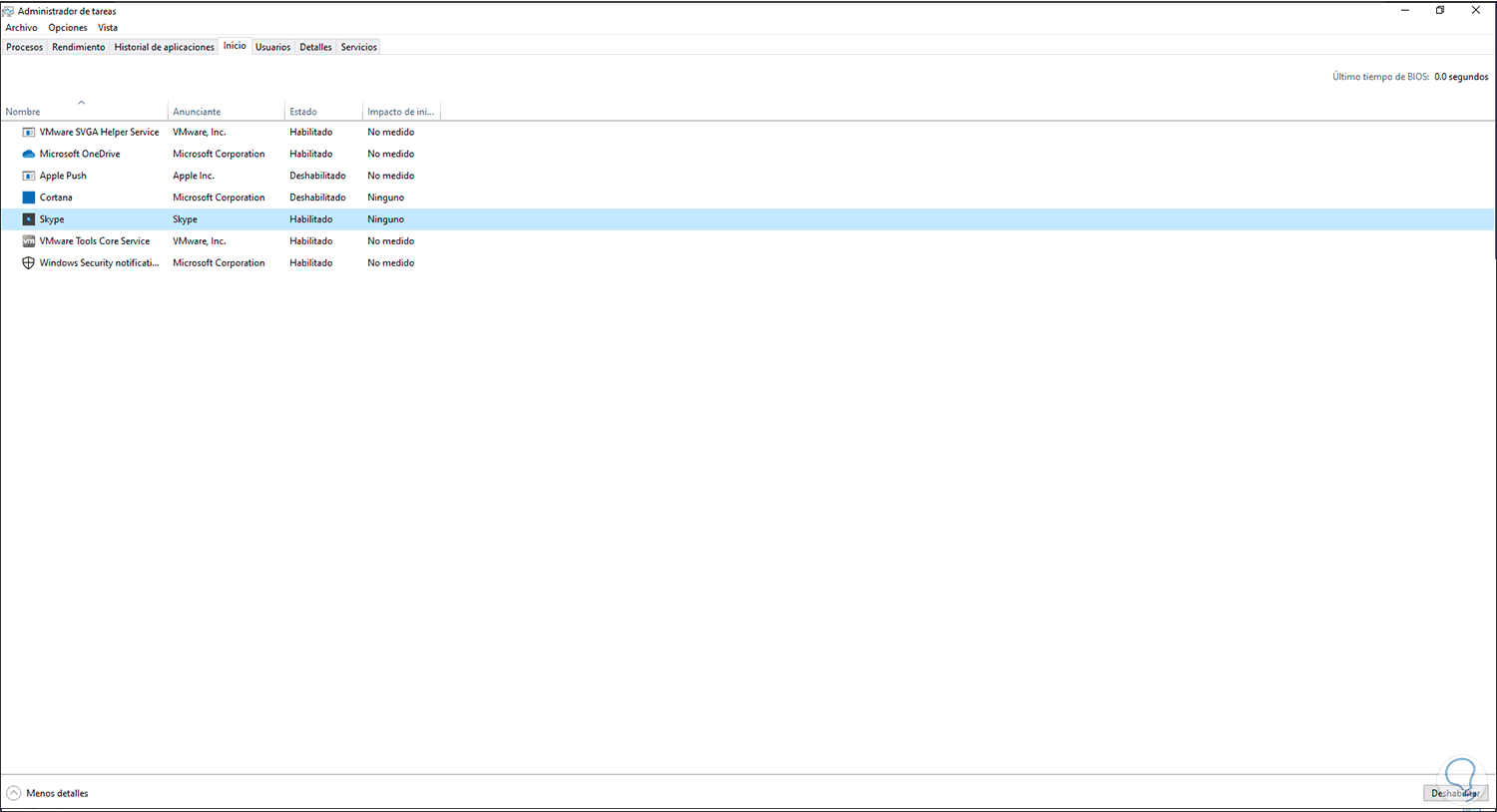Open the Archivo menu
Screen dimensions: 1497x812
[21, 28]
